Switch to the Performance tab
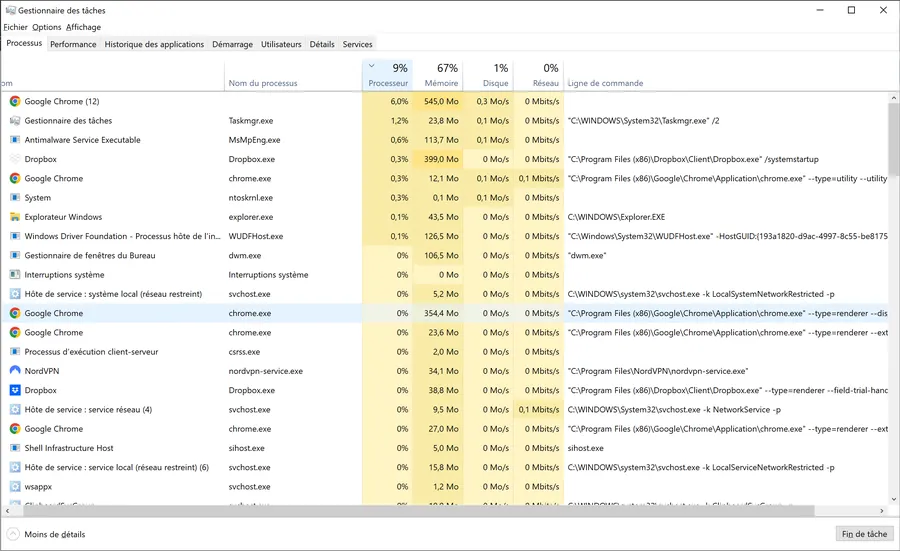The width and height of the screenshot is (900, 551). click(x=73, y=44)
